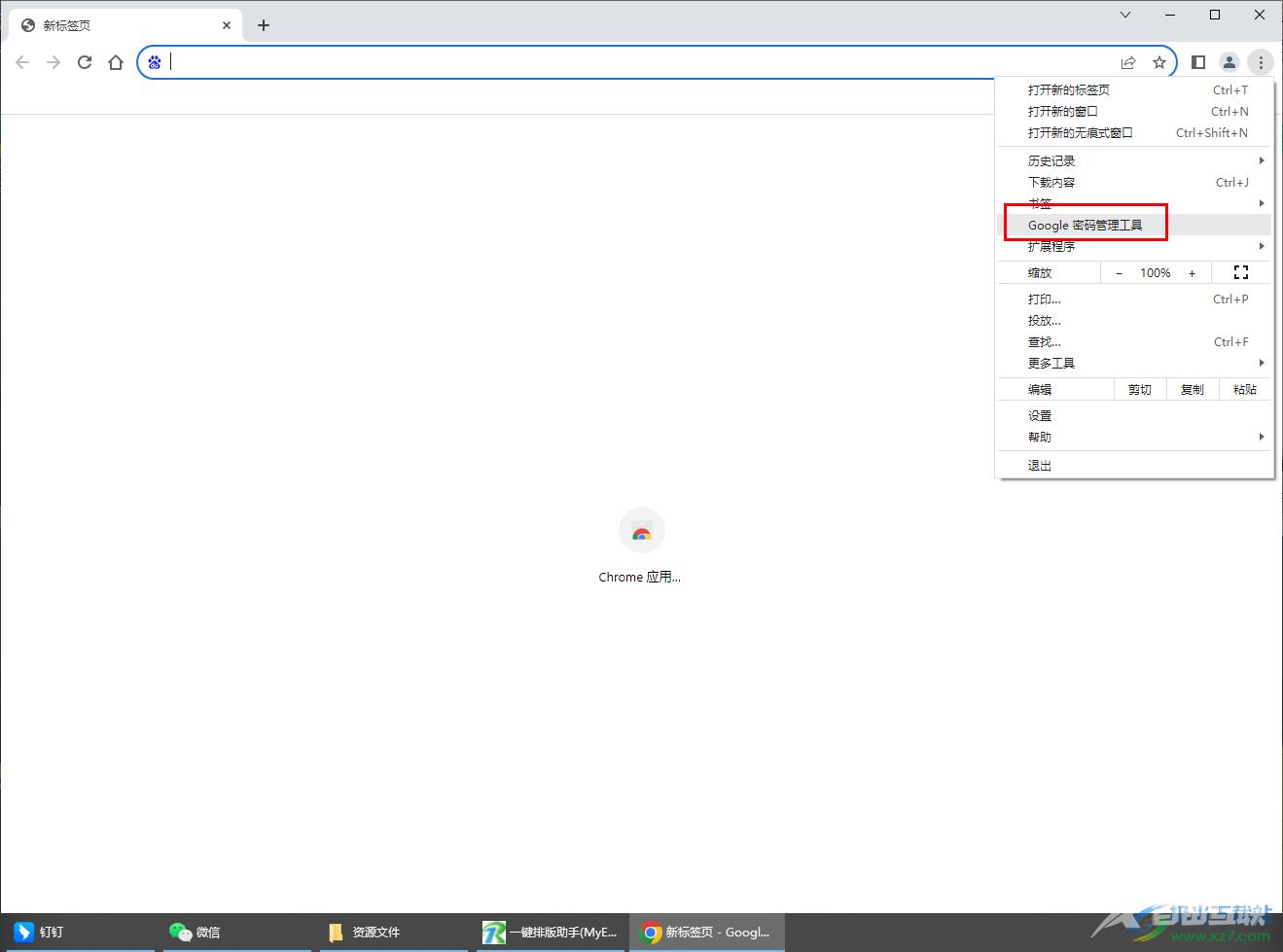
Task: Bookmark this tab with the star icon
Action: [x=1159, y=62]
